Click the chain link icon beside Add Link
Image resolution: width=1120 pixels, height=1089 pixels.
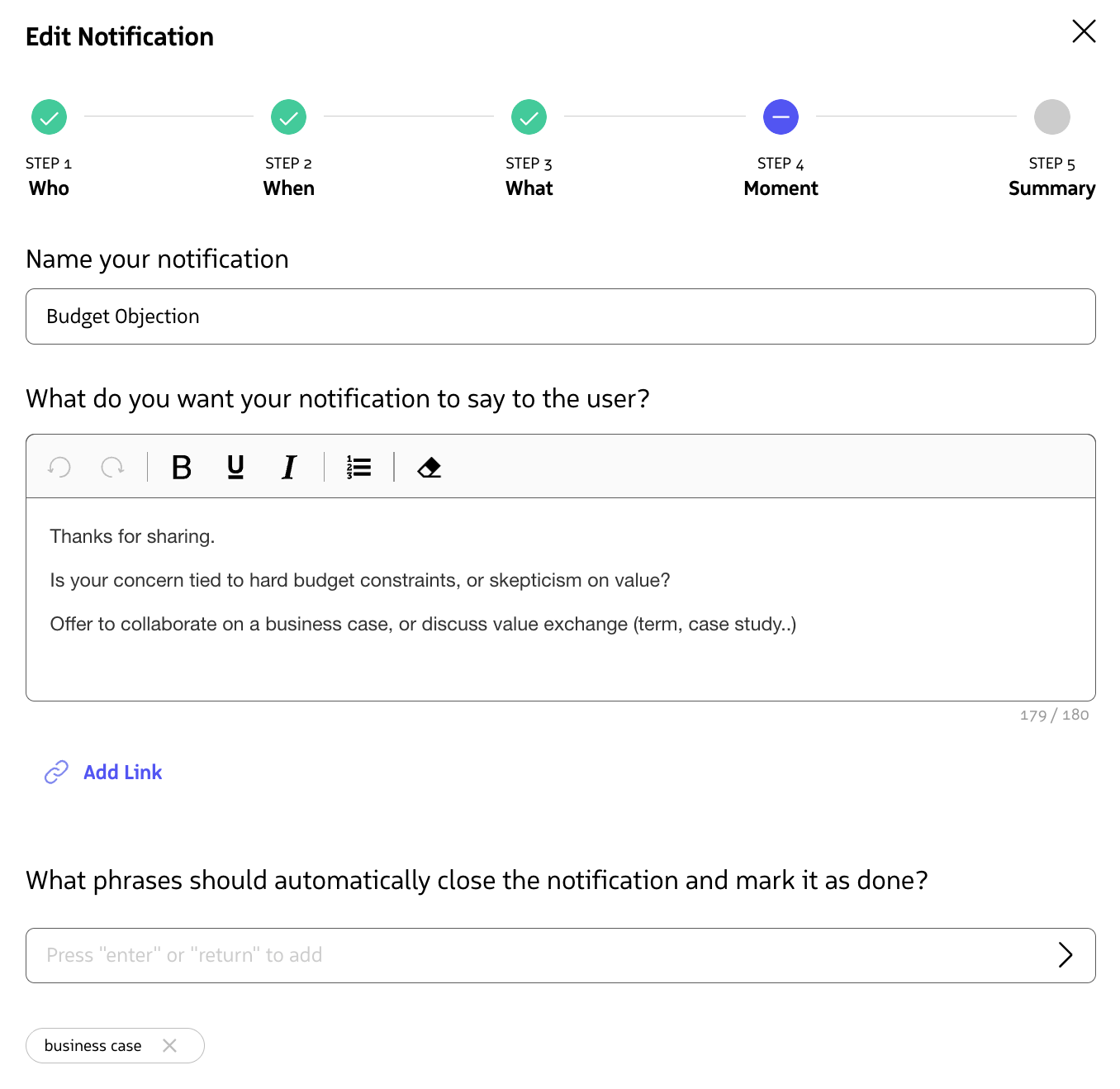point(55,772)
